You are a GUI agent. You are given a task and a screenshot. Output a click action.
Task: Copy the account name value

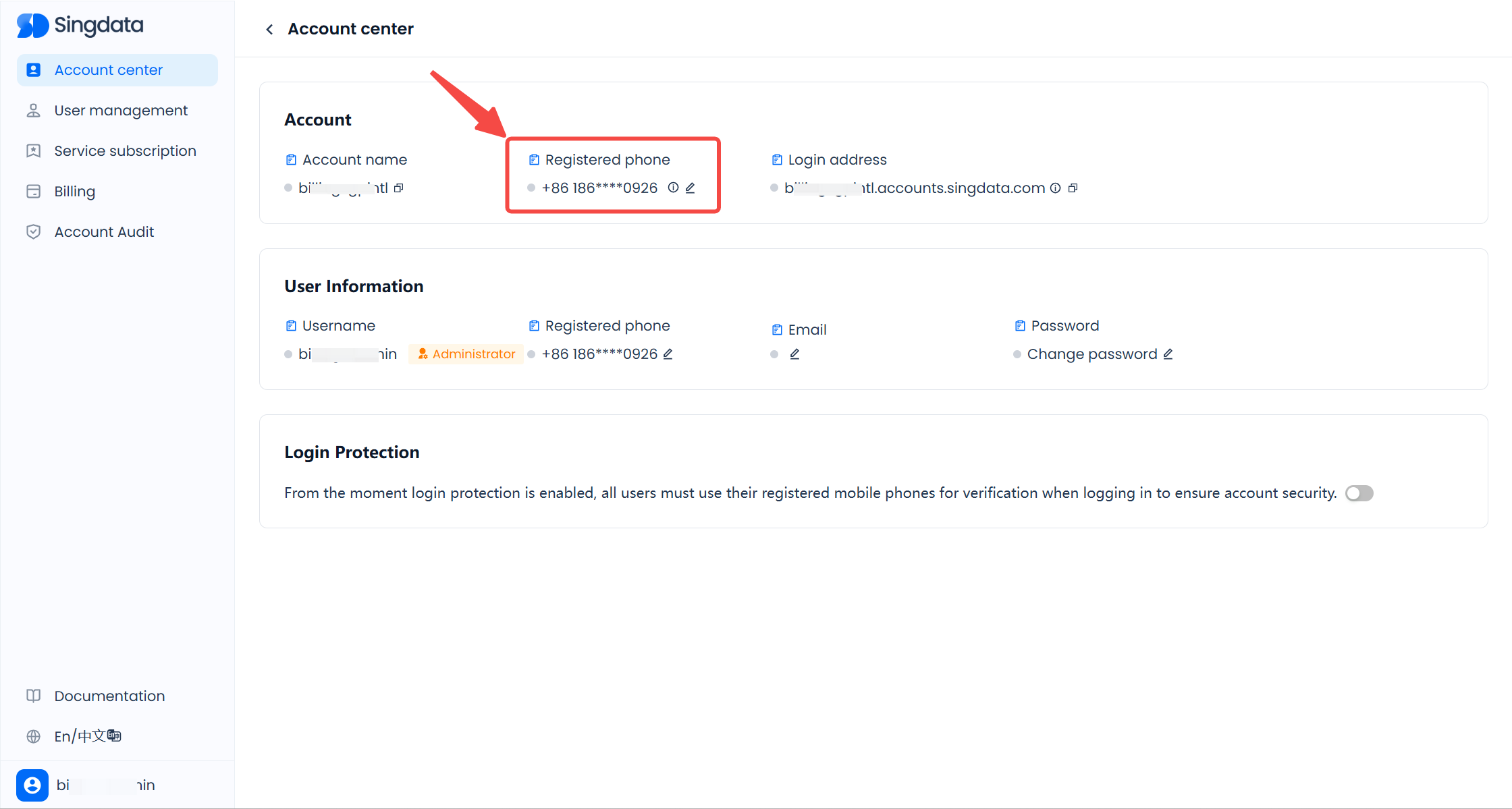click(x=399, y=188)
